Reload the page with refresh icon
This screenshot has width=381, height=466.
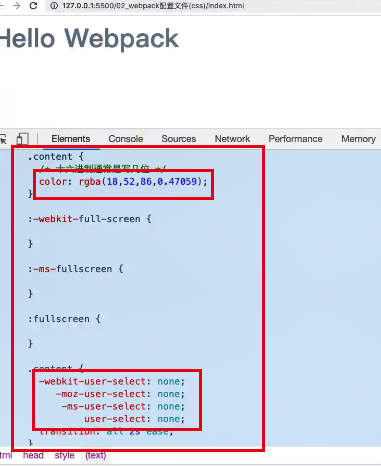33,6
